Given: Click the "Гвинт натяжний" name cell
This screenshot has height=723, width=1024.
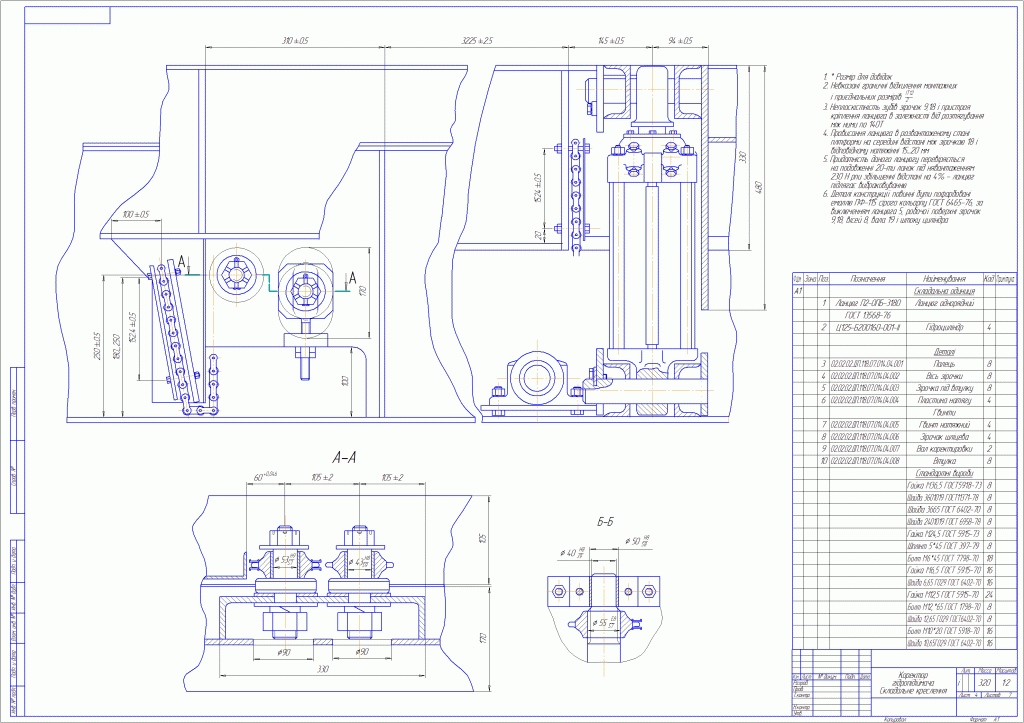Looking at the screenshot, I should point(944,425).
